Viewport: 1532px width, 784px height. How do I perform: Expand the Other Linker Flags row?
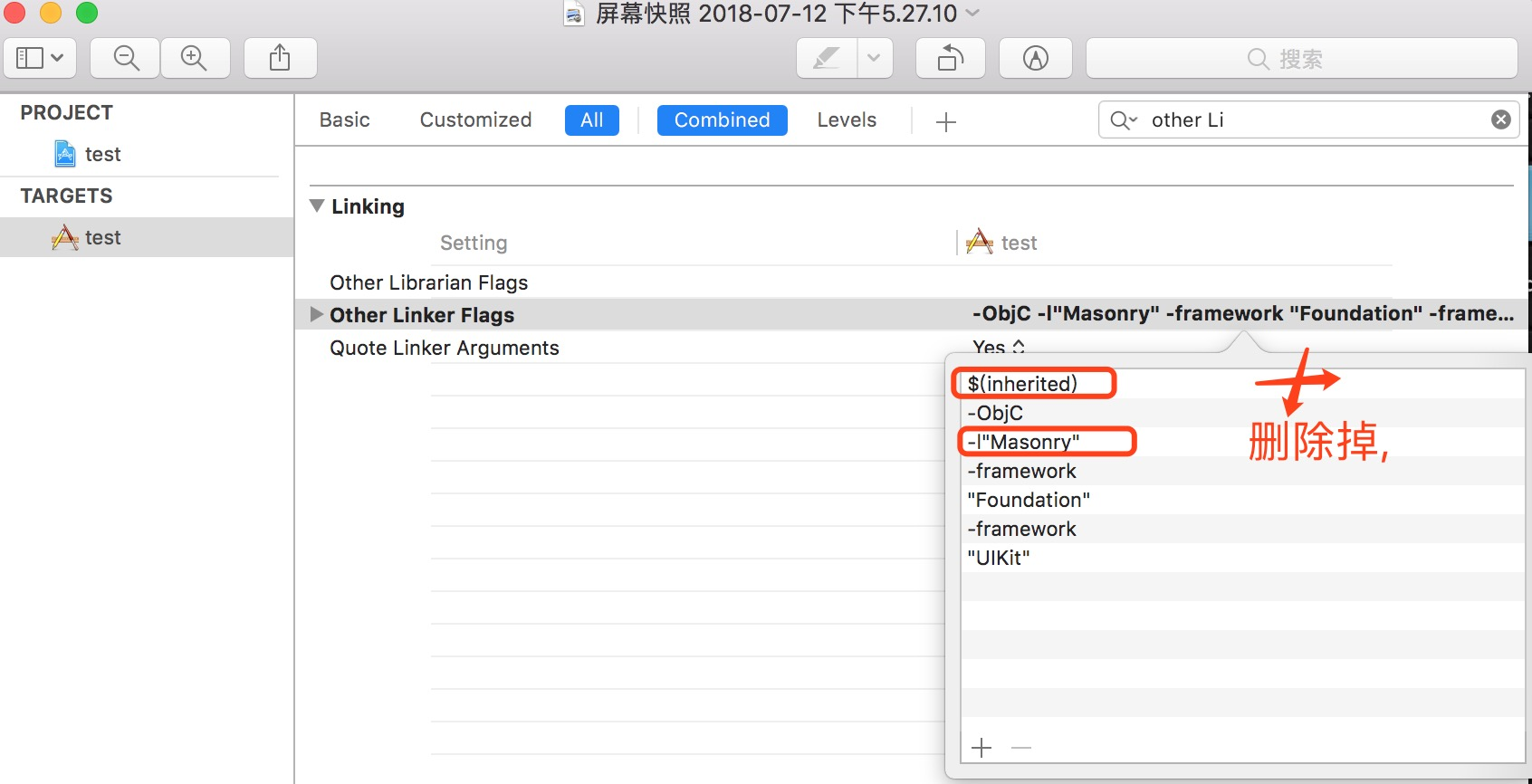click(316, 314)
